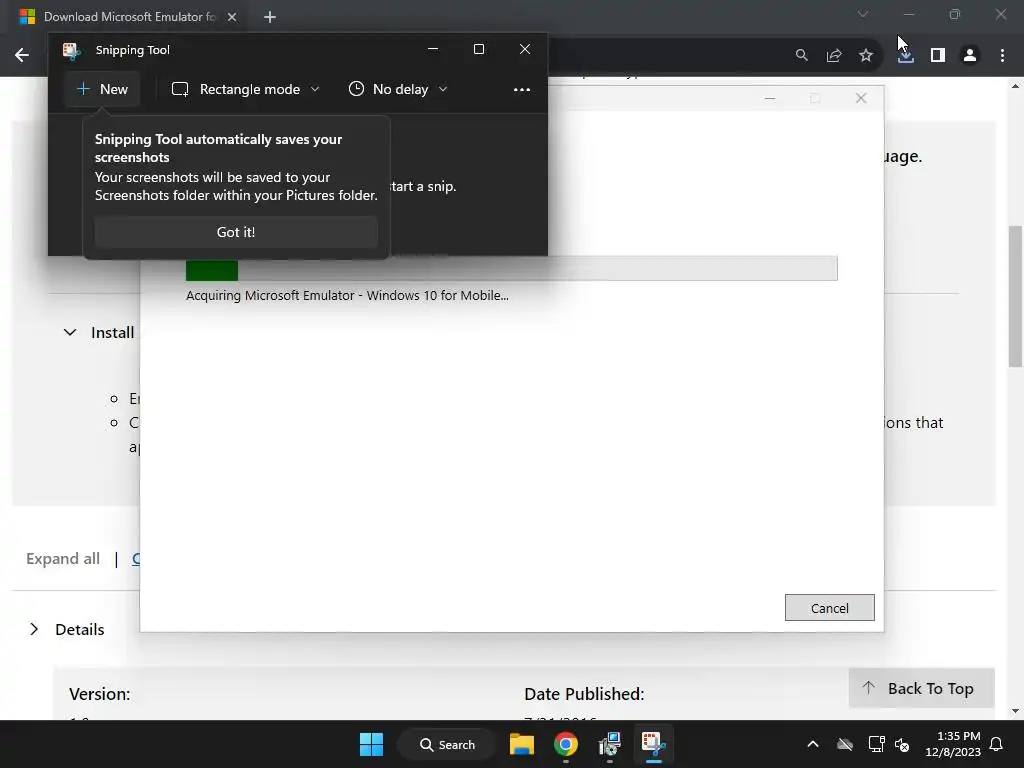Close the Snipping Tool window
This screenshot has height=768, width=1024.
point(524,49)
